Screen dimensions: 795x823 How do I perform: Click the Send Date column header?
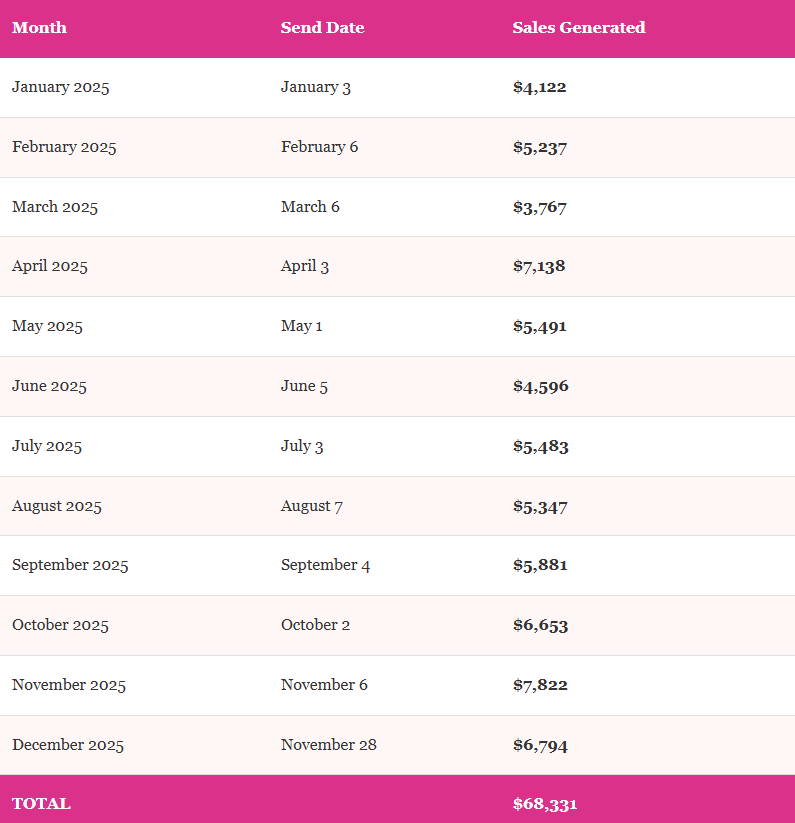pos(322,28)
